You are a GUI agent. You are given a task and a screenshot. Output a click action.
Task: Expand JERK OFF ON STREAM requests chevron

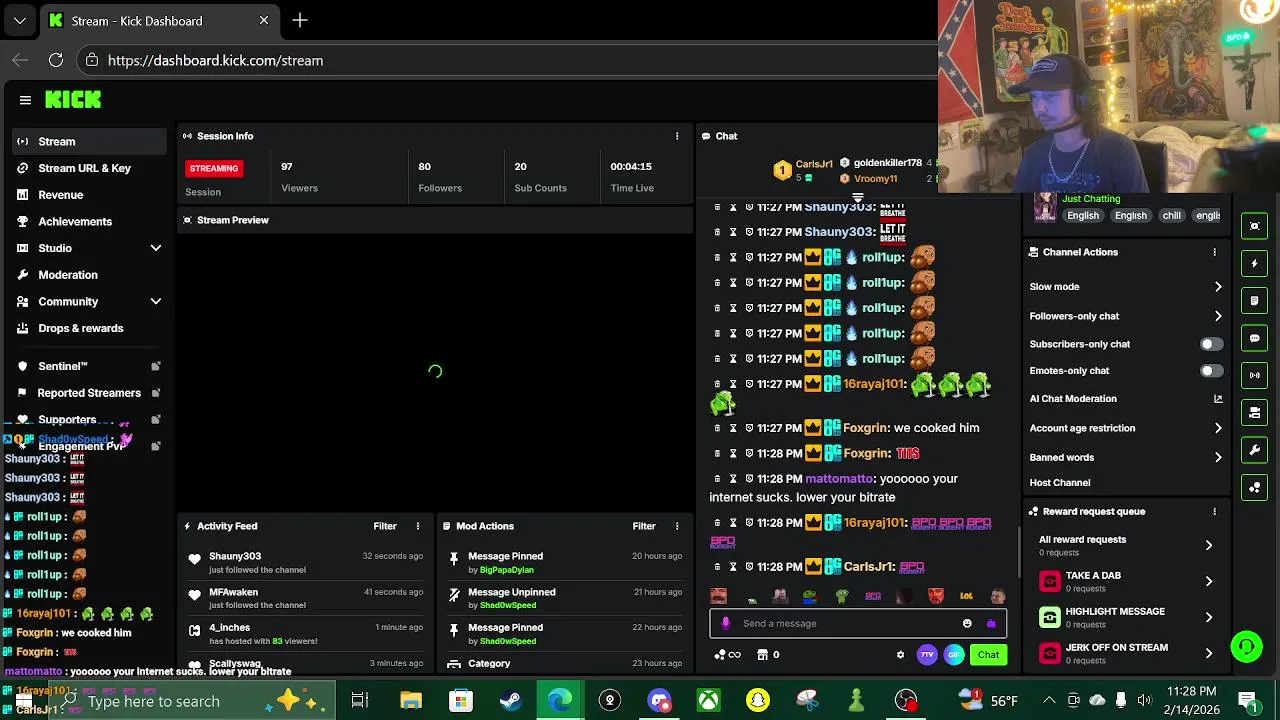click(1209, 653)
